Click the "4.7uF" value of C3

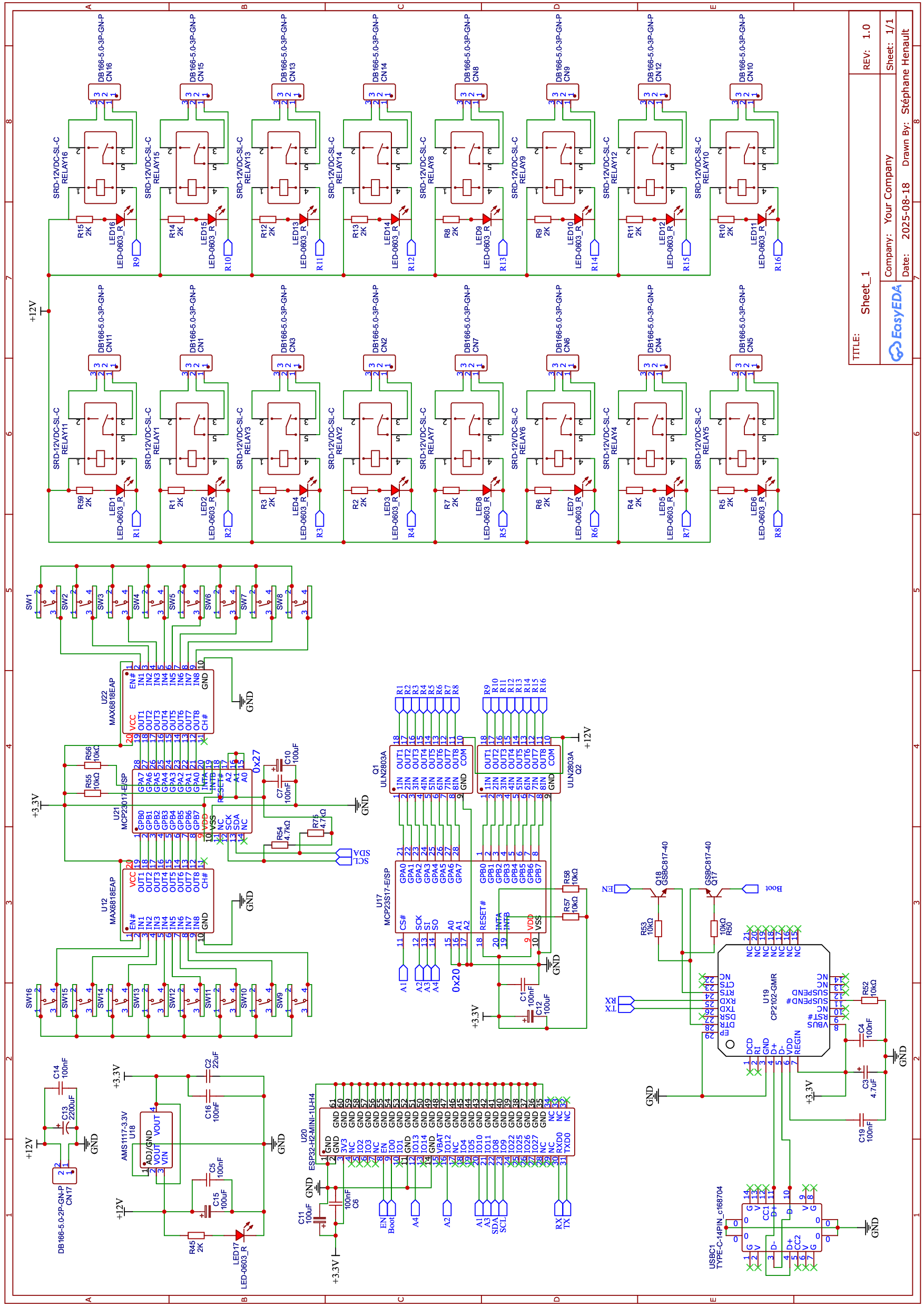pos(874,1088)
